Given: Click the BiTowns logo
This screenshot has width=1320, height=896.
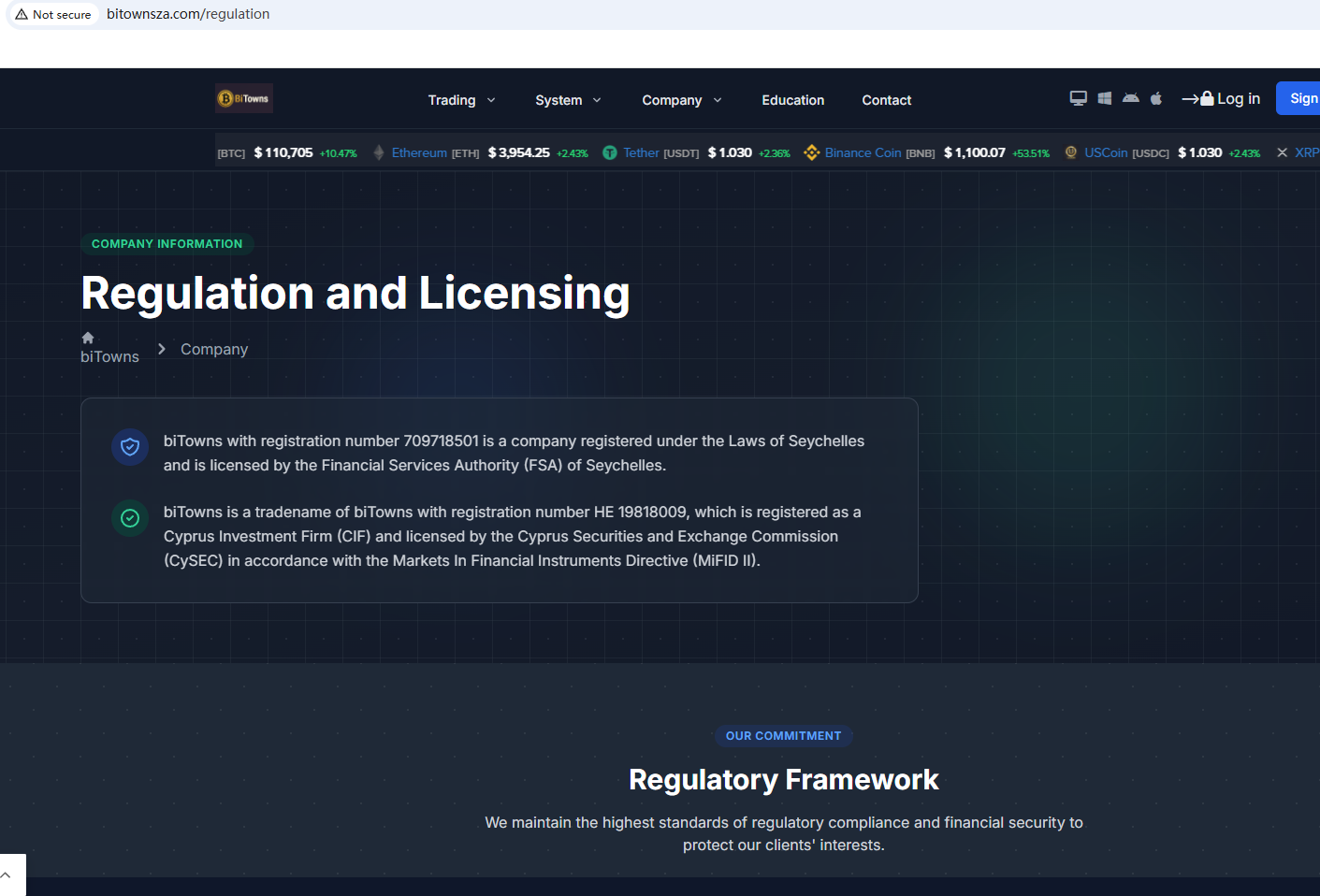Looking at the screenshot, I should [244, 98].
